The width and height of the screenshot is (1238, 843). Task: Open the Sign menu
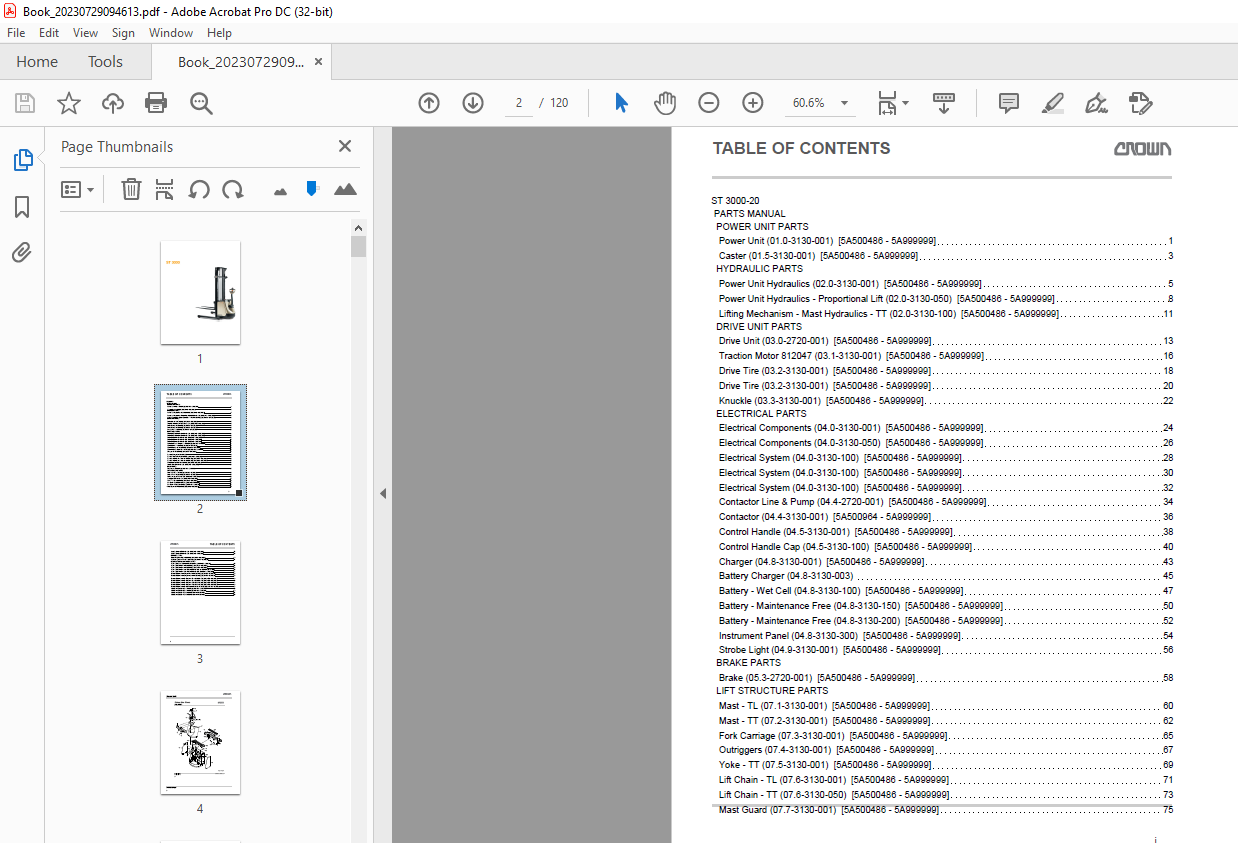coord(123,33)
